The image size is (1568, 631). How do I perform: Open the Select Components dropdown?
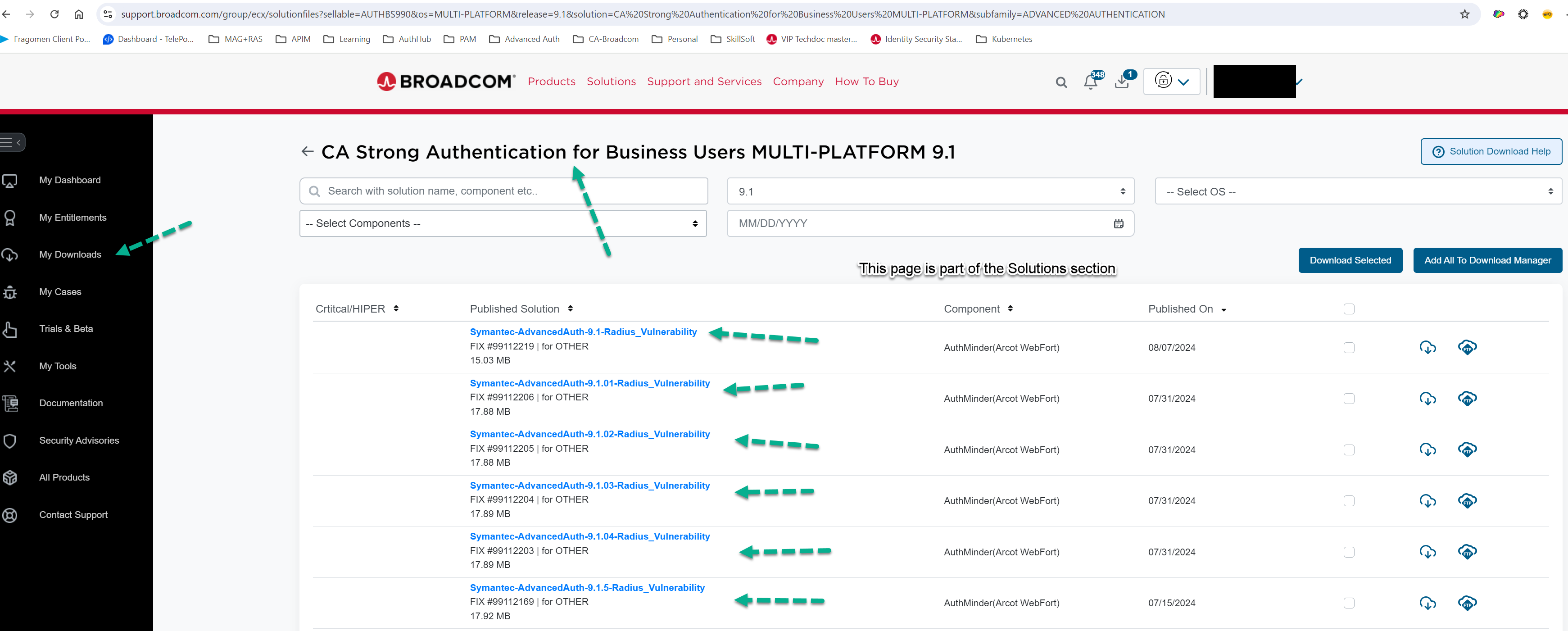pyautogui.click(x=502, y=223)
